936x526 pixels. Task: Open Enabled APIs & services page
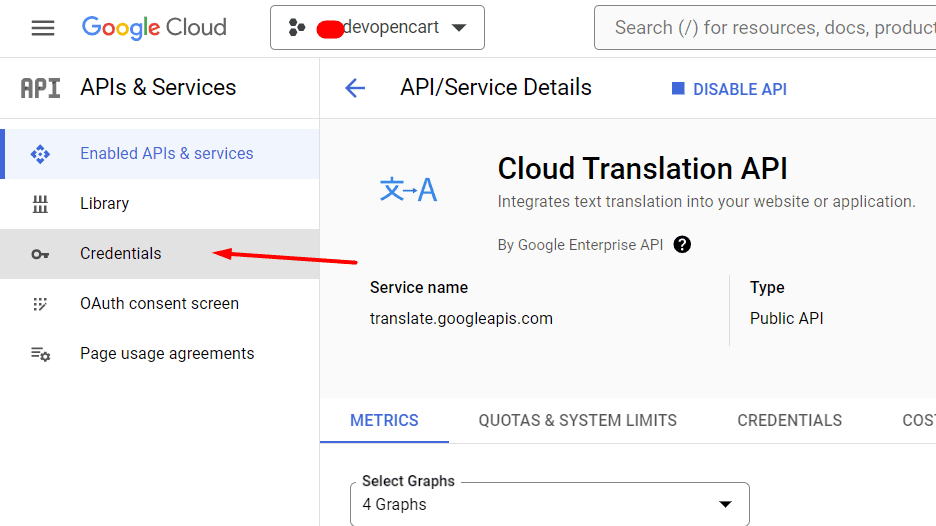(160, 154)
